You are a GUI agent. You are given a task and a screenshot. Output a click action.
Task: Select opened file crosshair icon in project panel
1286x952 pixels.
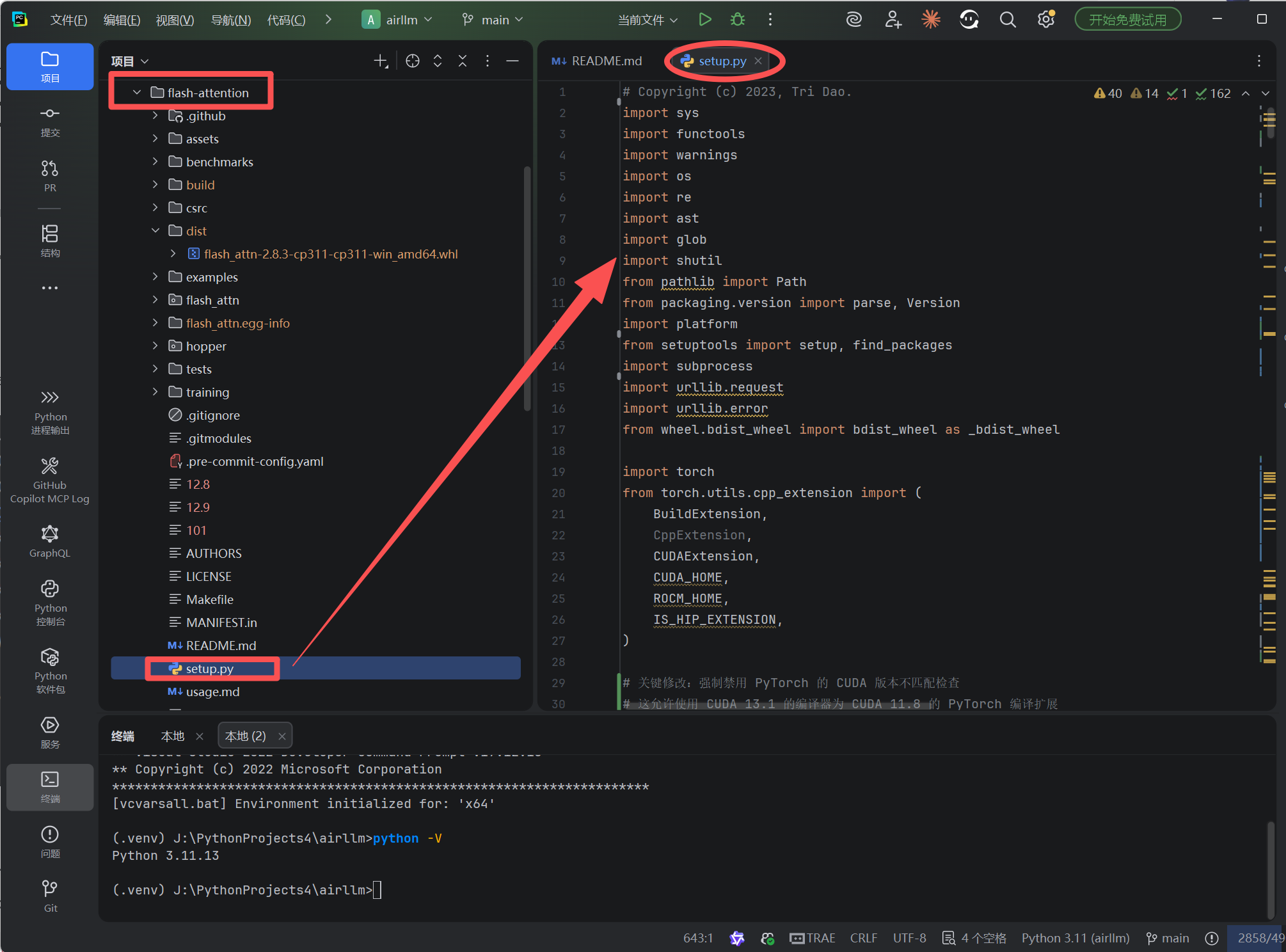pyautogui.click(x=413, y=61)
